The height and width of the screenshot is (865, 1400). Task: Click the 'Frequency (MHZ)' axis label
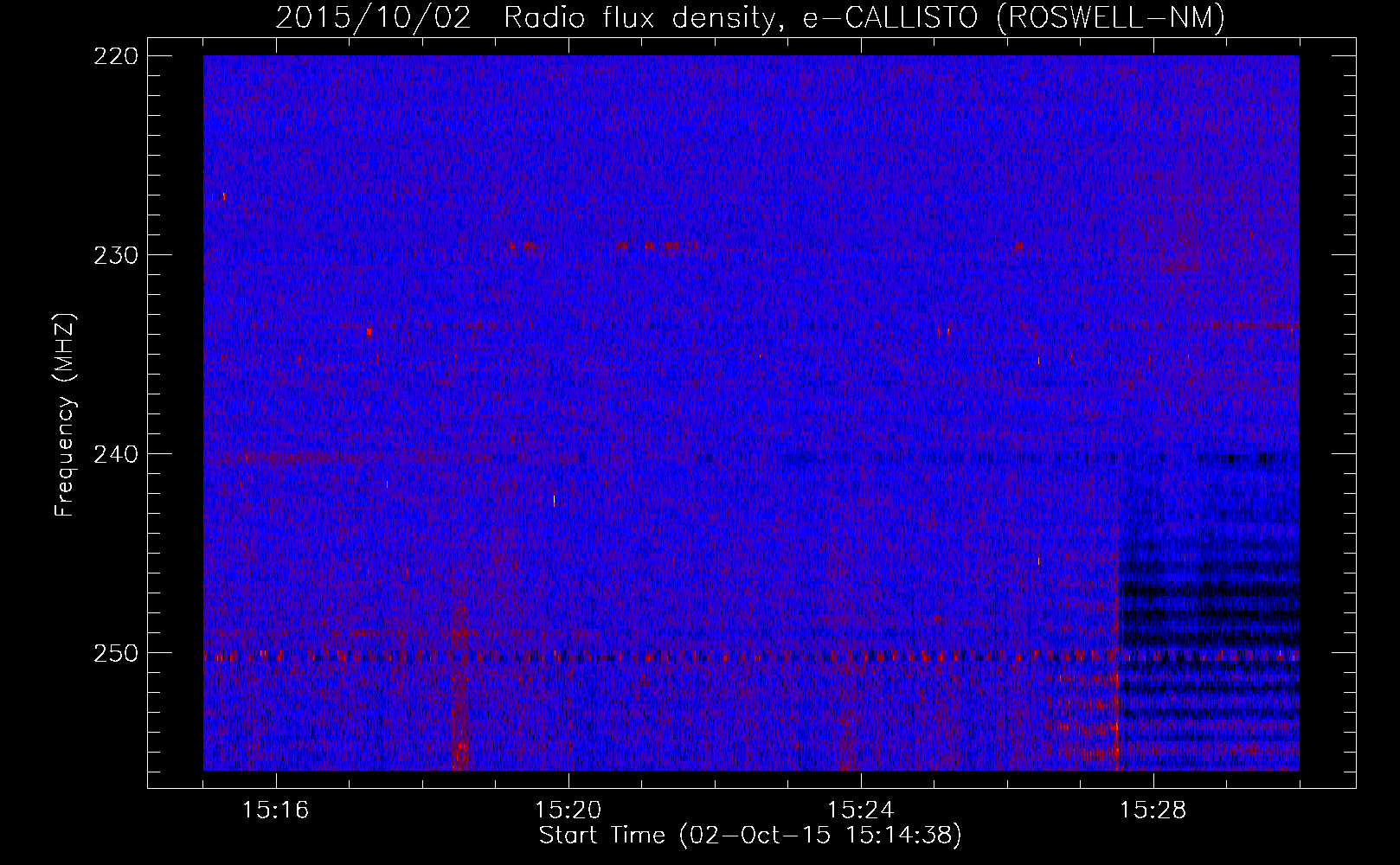[66, 415]
